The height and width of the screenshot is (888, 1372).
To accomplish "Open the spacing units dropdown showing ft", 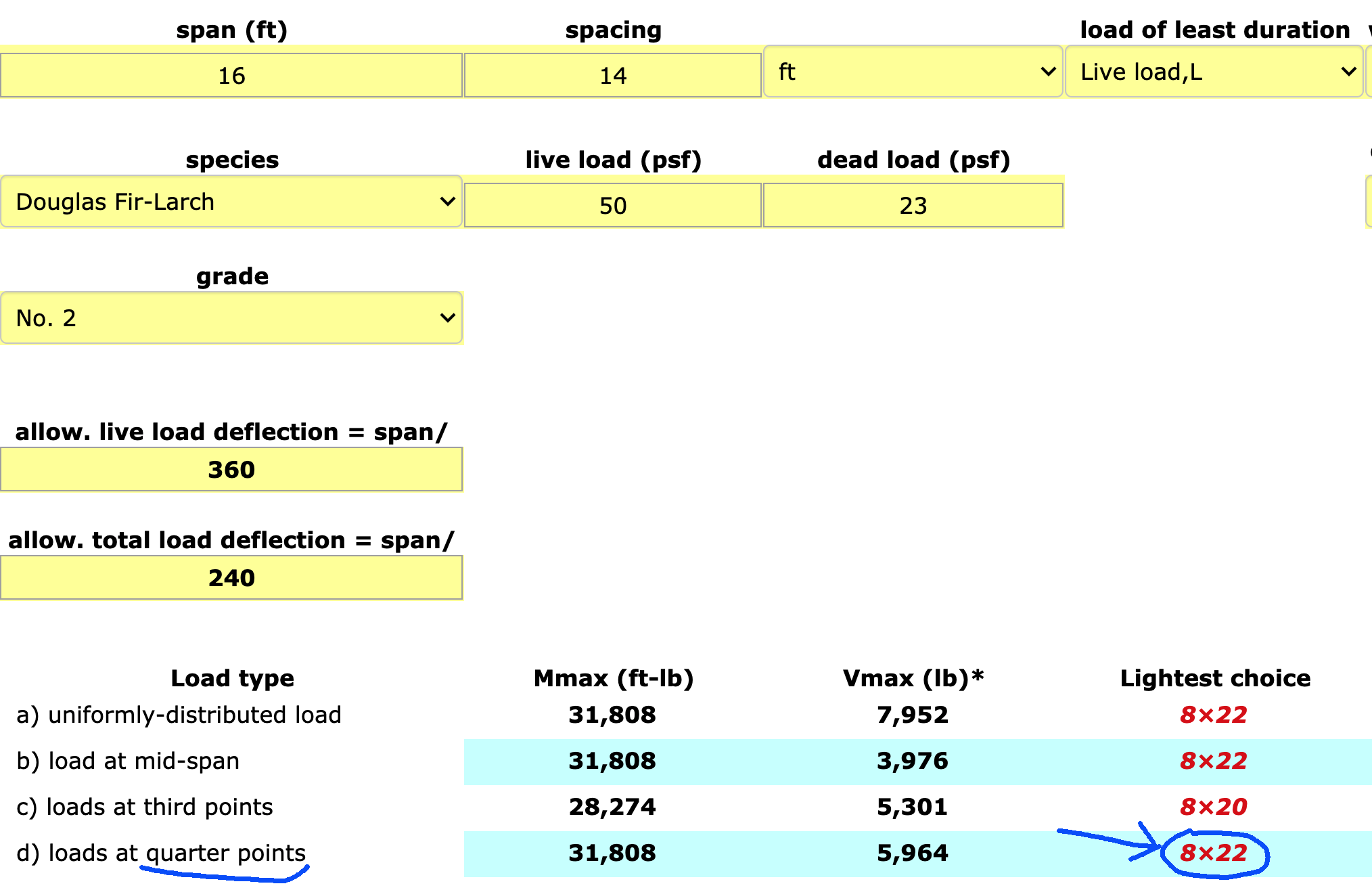I will 912,72.
